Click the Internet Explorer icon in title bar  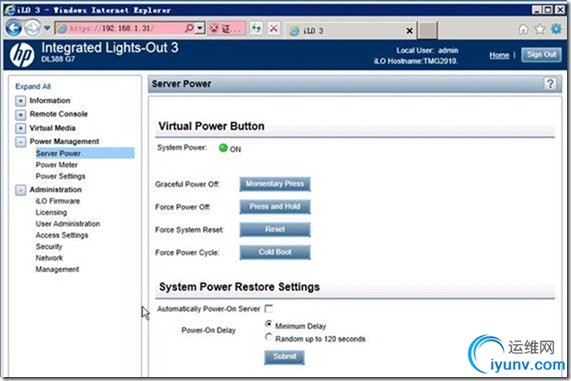tap(10, 9)
